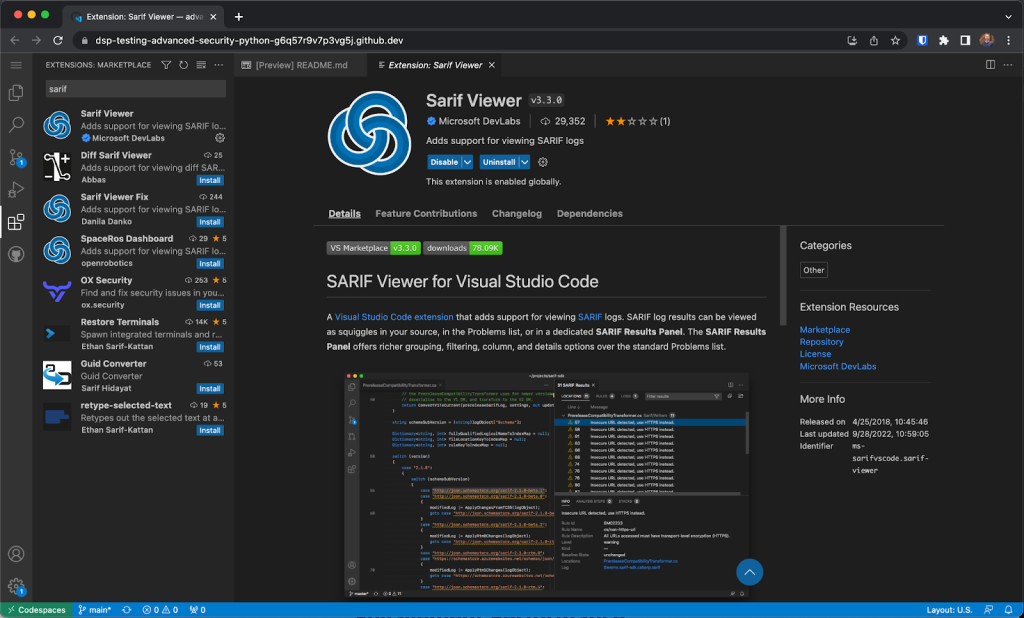Open the Run and Debug view
The height and width of the screenshot is (618, 1024).
pyautogui.click(x=16, y=190)
